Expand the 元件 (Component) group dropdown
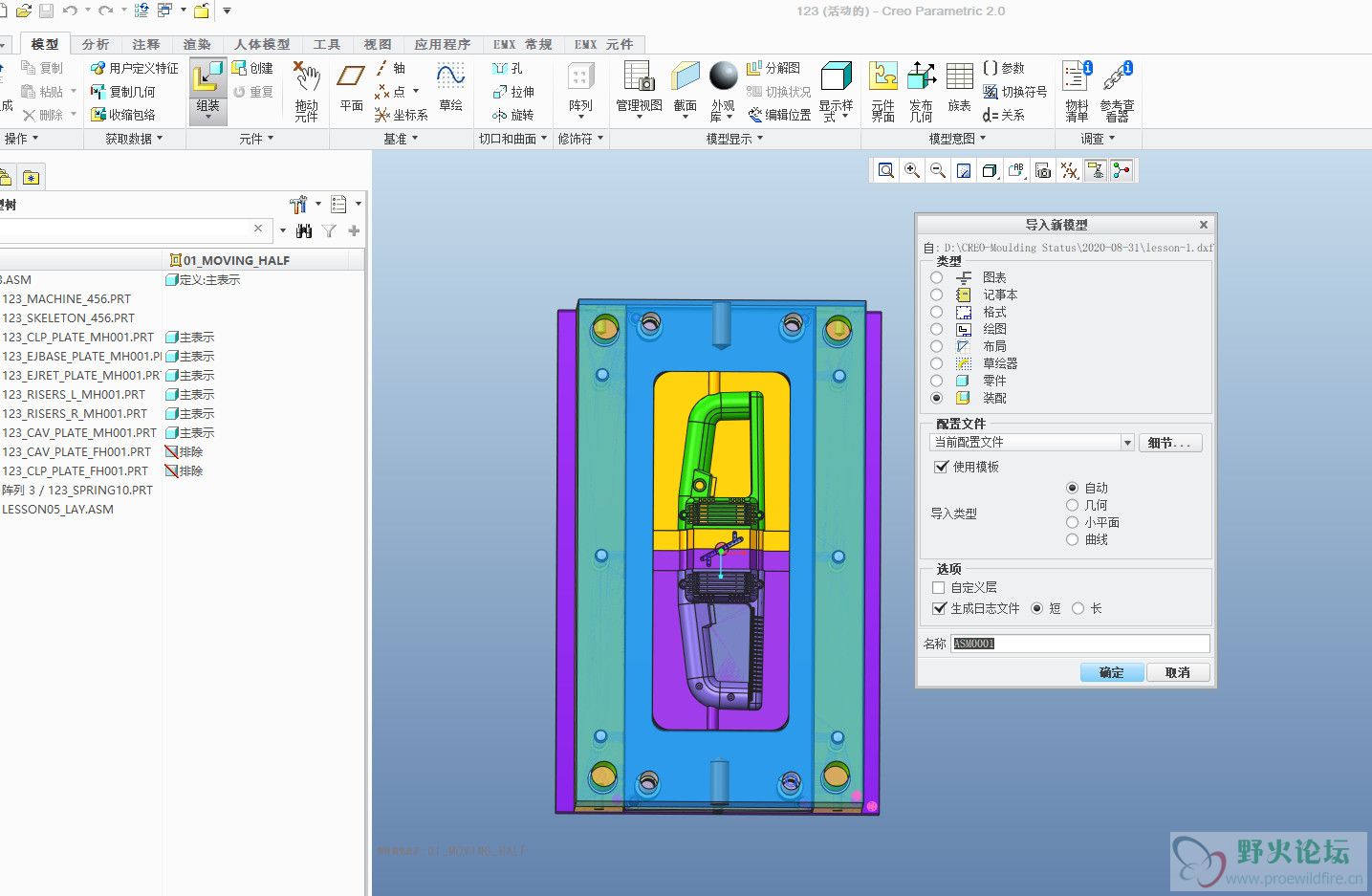This screenshot has height=896, width=1372. [x=256, y=139]
